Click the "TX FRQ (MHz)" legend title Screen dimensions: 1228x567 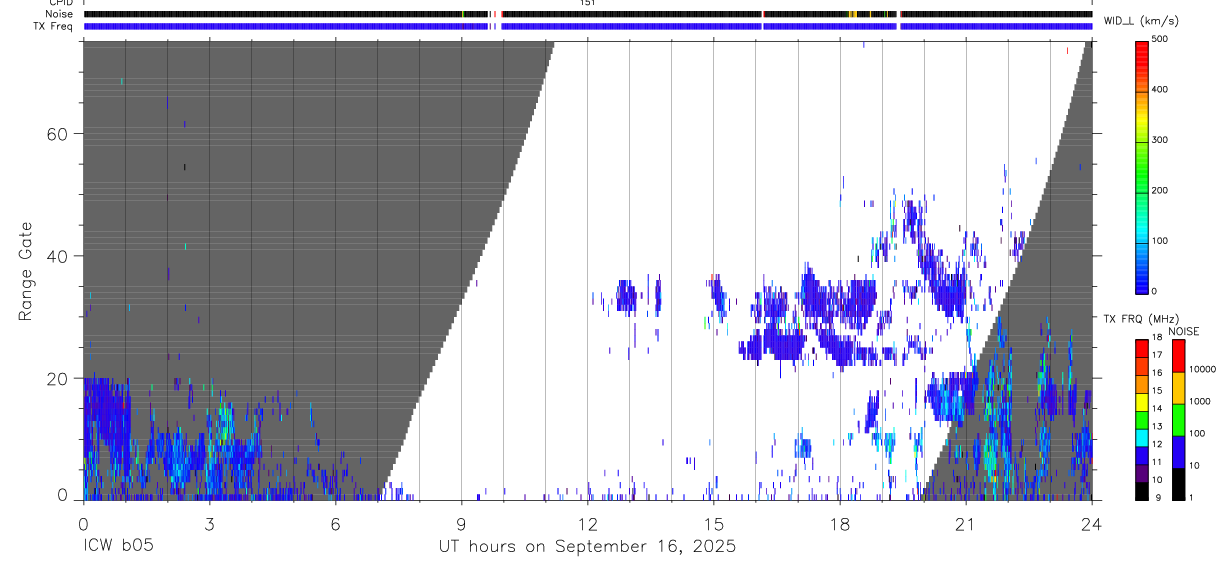tap(1139, 319)
